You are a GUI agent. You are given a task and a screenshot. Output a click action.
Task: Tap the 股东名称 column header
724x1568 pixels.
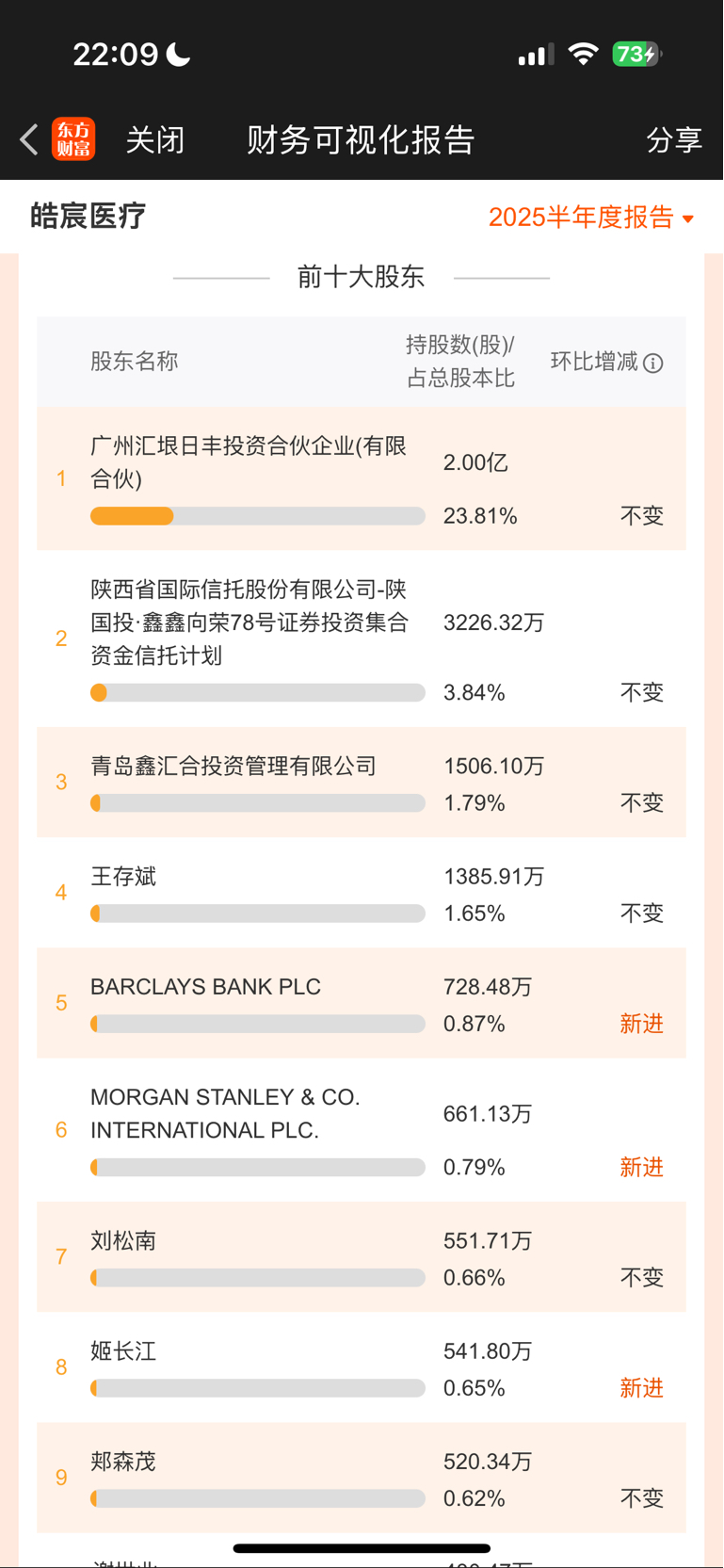tap(135, 362)
